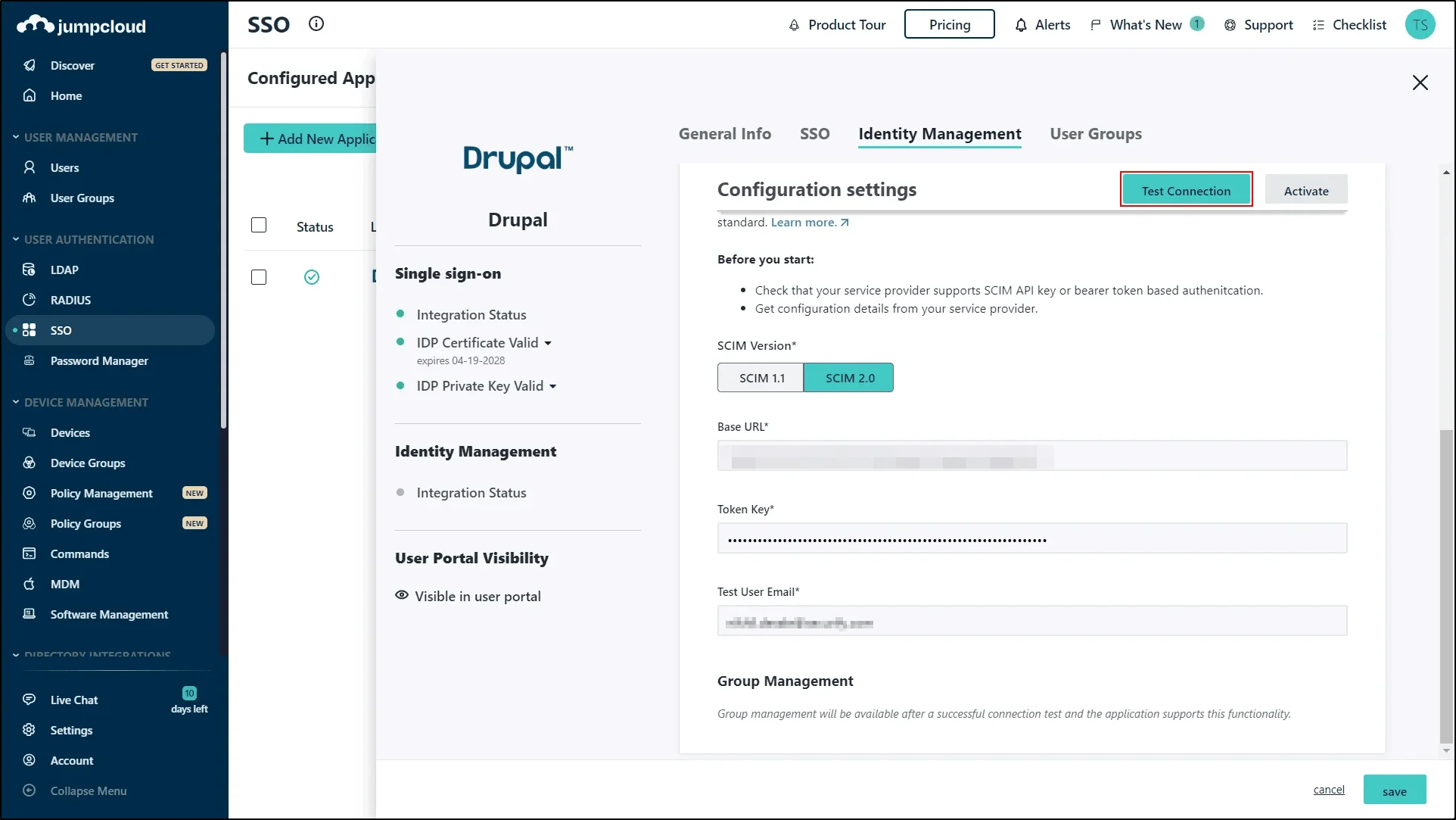Focus the Base URL field
1456x820 pixels.
(1032, 455)
